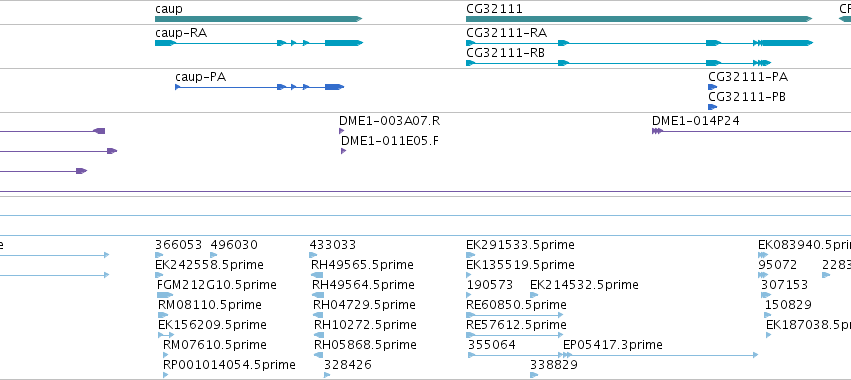
Task: Click the final thick exon of caup-RA
Action: point(344,43)
